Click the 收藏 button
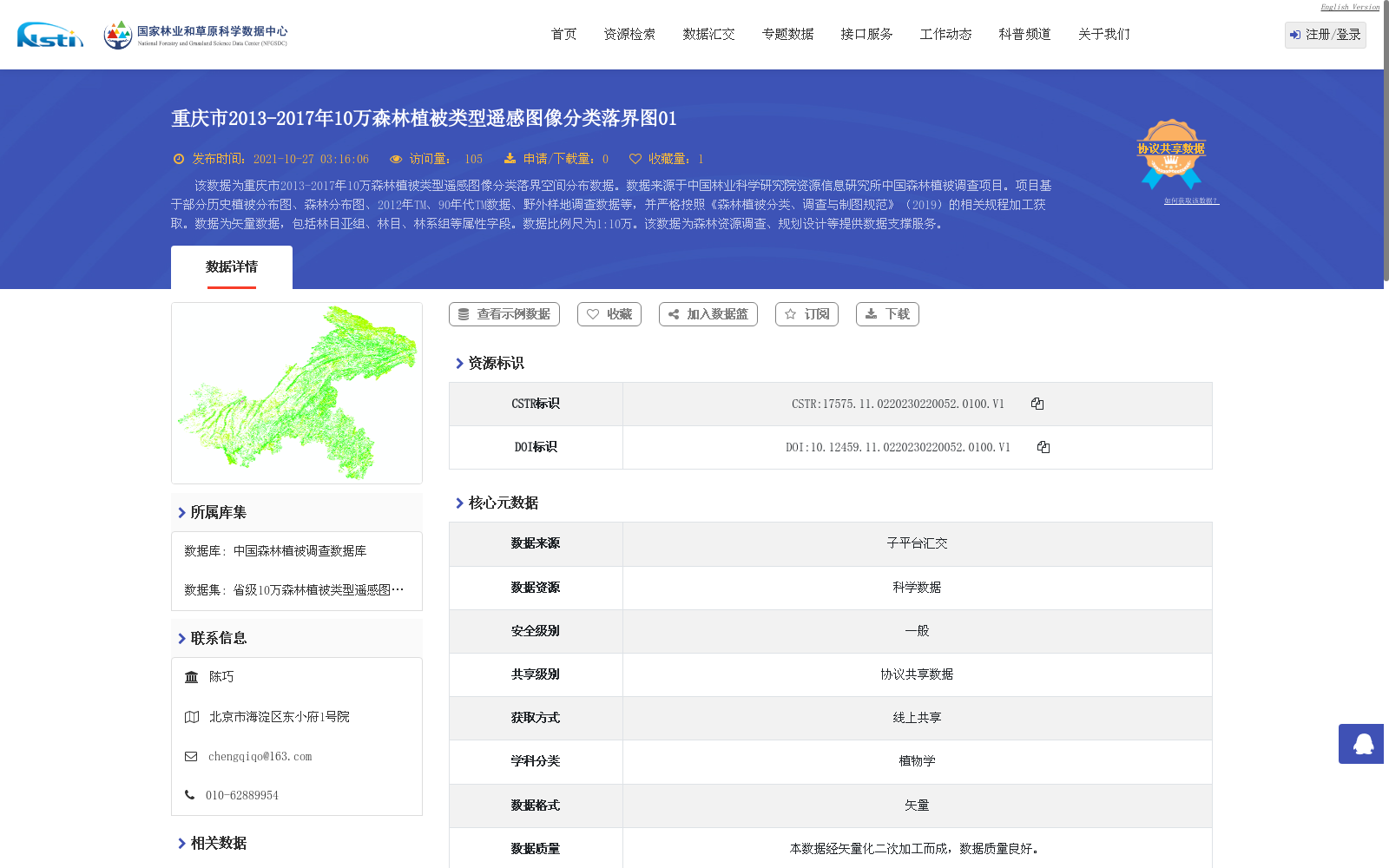Screen dimensions: 1389x868 point(609,314)
